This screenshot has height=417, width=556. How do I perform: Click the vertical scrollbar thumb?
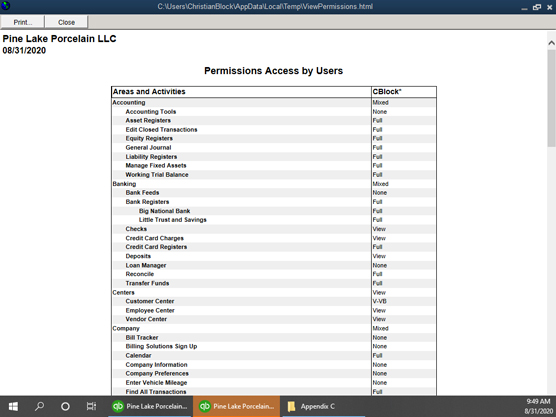click(551, 98)
